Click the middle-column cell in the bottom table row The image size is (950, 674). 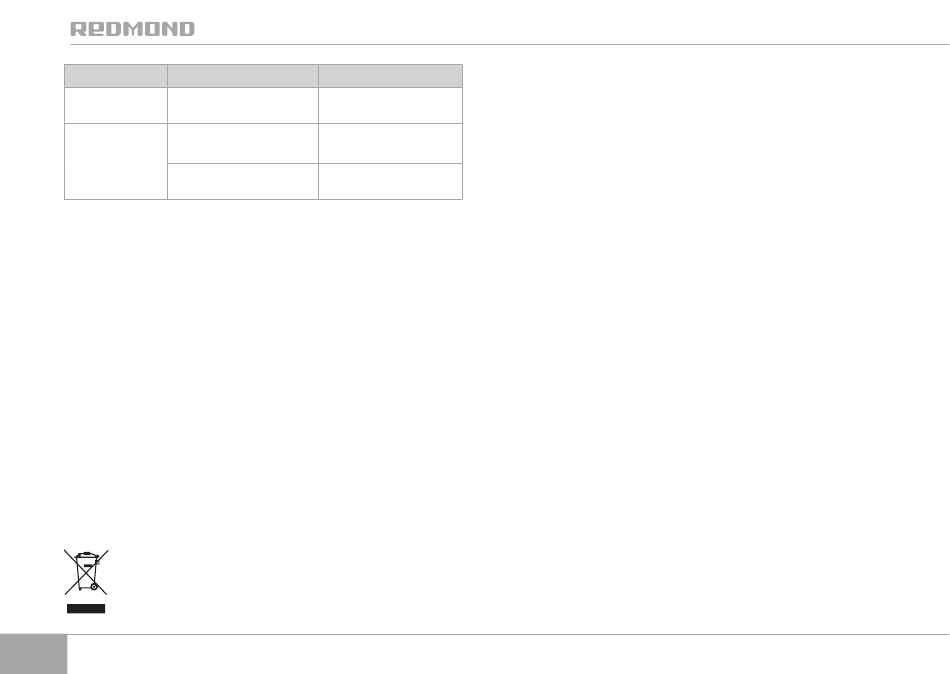point(243,181)
